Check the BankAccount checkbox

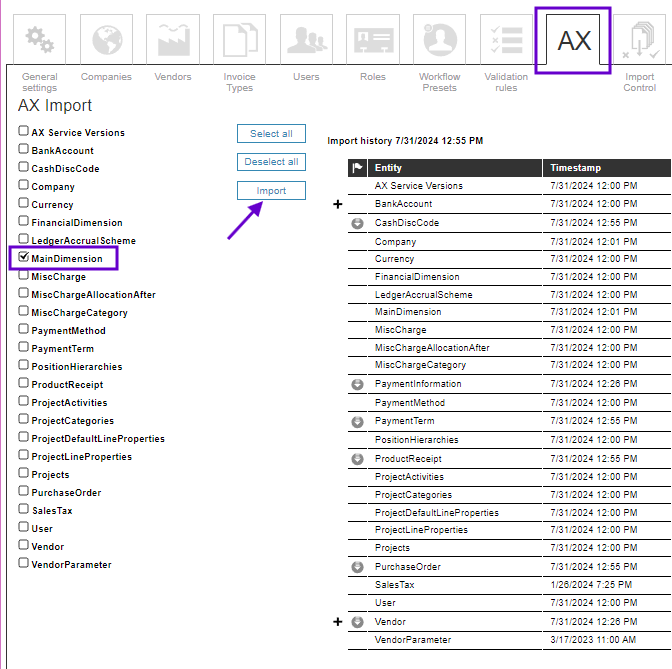(x=24, y=149)
